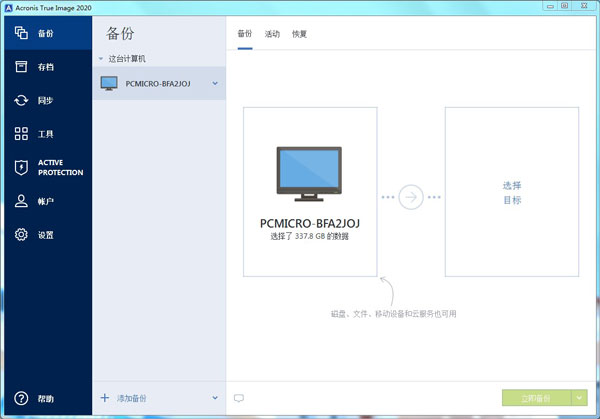600x419 pixels.
Task: Collapse the 这台计算机 list group
Action: coord(100,59)
